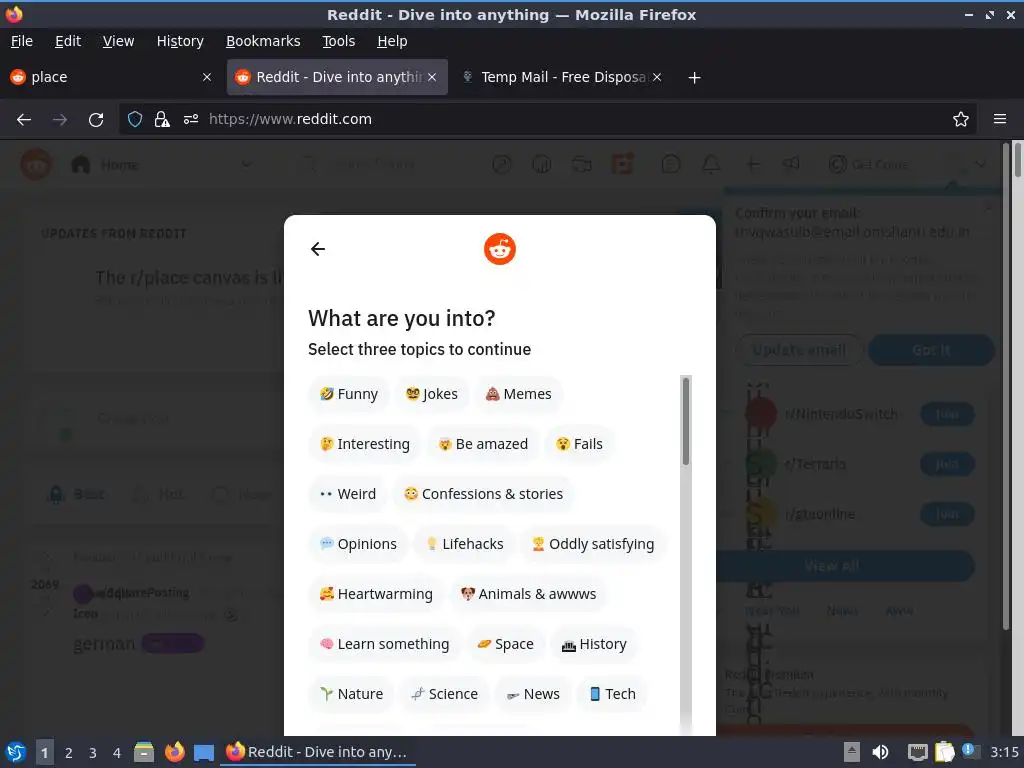Image resolution: width=1024 pixels, height=768 pixels.
Task: Open the View menu
Action: pyautogui.click(x=118, y=41)
